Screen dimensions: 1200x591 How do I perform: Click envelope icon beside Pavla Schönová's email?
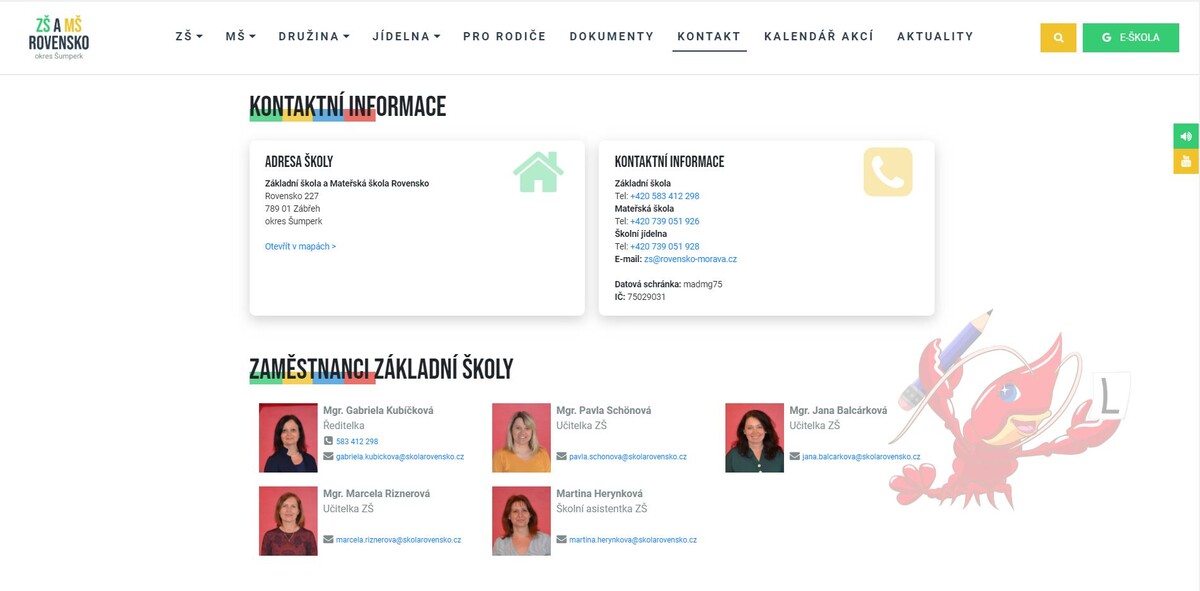click(561, 456)
